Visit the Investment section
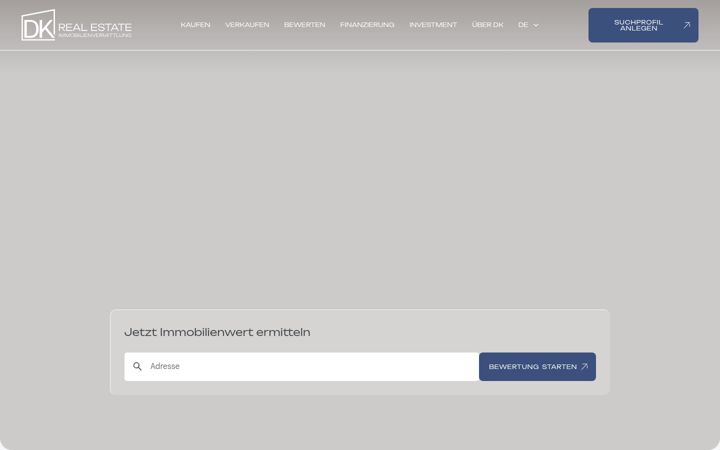This screenshot has height=450, width=720. point(433,25)
